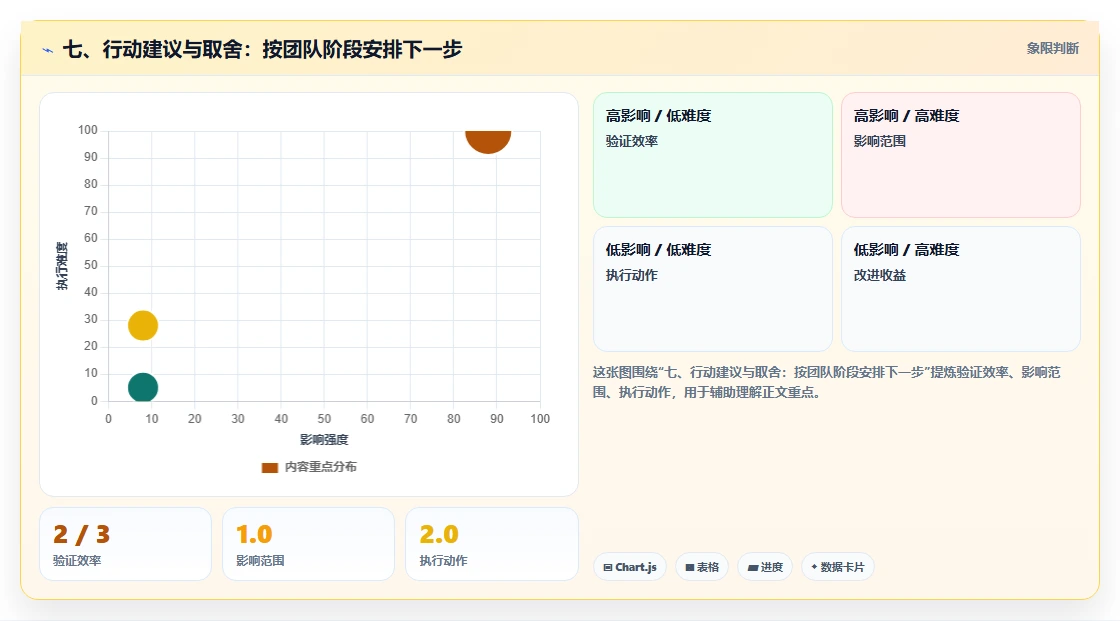The height and width of the screenshot is (621, 1120).
Task: Click the 执行动作 text in quadrant card
Action: coord(631,275)
